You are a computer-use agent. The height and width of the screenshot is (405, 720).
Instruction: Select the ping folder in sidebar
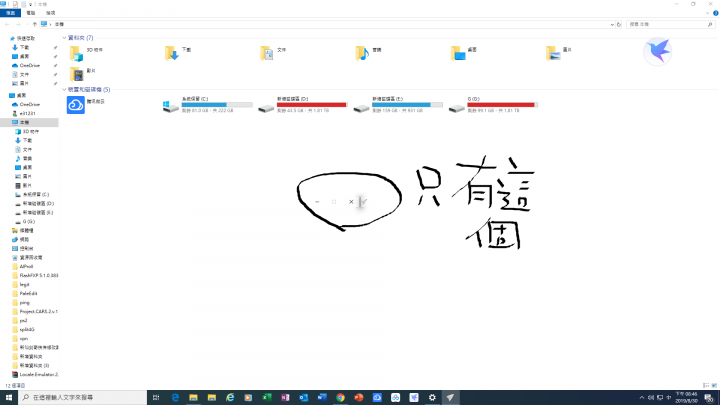tap(24, 303)
